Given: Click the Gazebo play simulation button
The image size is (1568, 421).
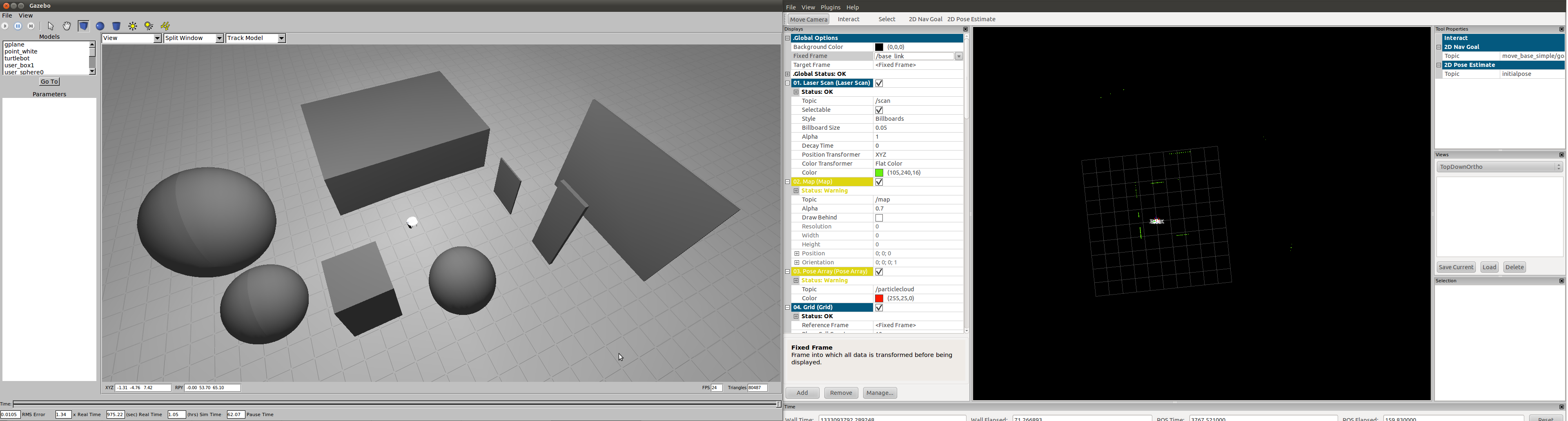Looking at the screenshot, I should pos(5,26).
